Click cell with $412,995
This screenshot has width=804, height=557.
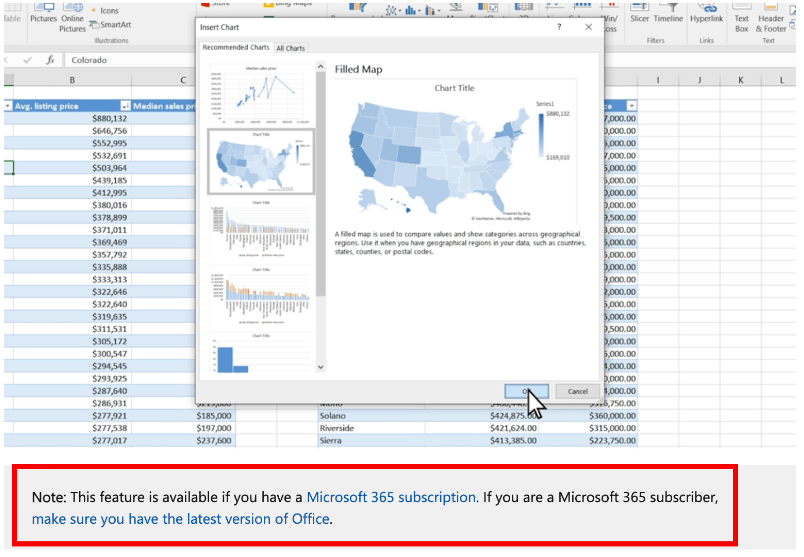point(72,193)
